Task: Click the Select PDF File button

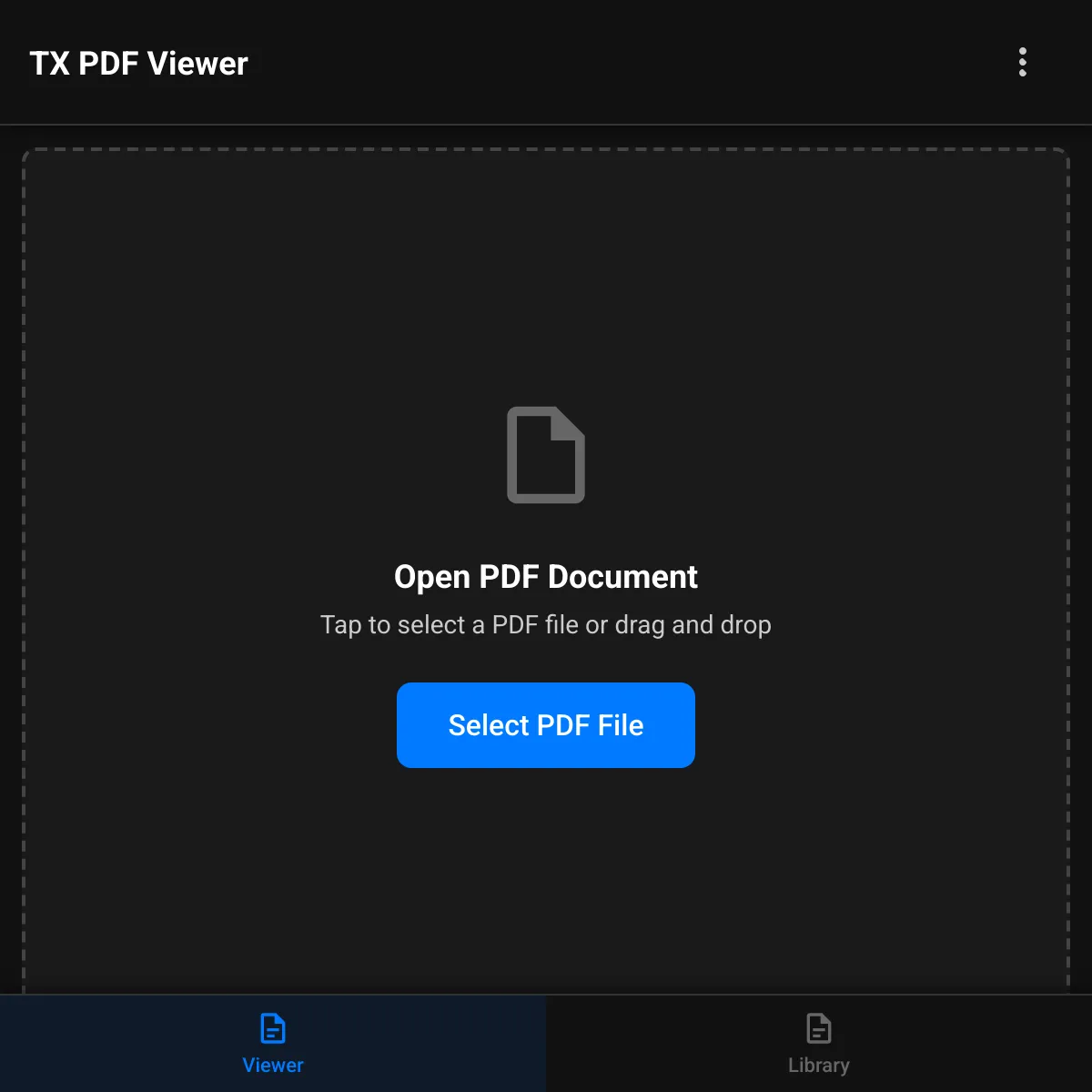Action: pos(546,725)
